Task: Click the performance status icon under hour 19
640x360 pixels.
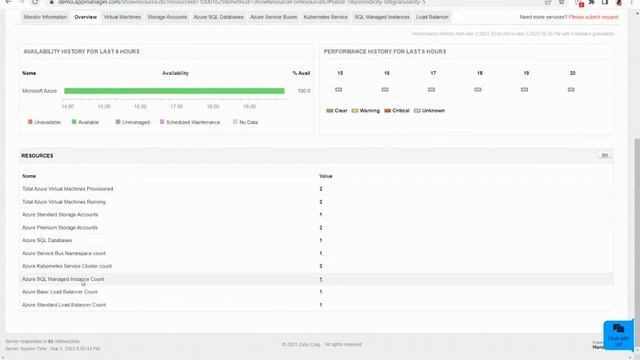Action: 524,89
